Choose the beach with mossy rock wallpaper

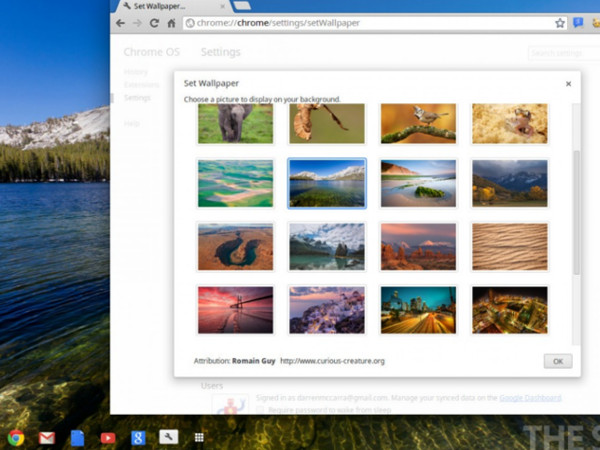click(418, 183)
